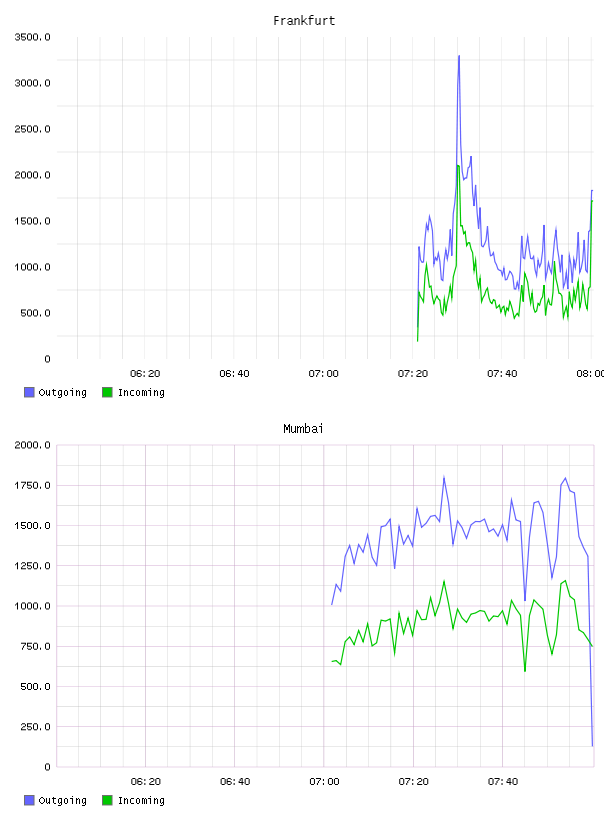Click the 1500.0 y-axis label on Mumbai chart
Screen dimensions: 608x816
tap(32, 526)
